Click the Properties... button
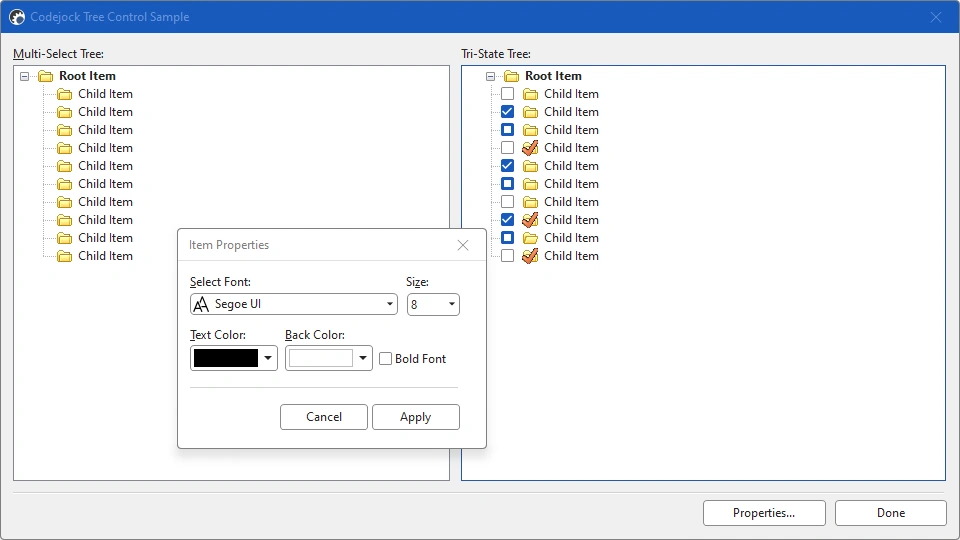Screen dimensions: 960x540 [x=764, y=513]
